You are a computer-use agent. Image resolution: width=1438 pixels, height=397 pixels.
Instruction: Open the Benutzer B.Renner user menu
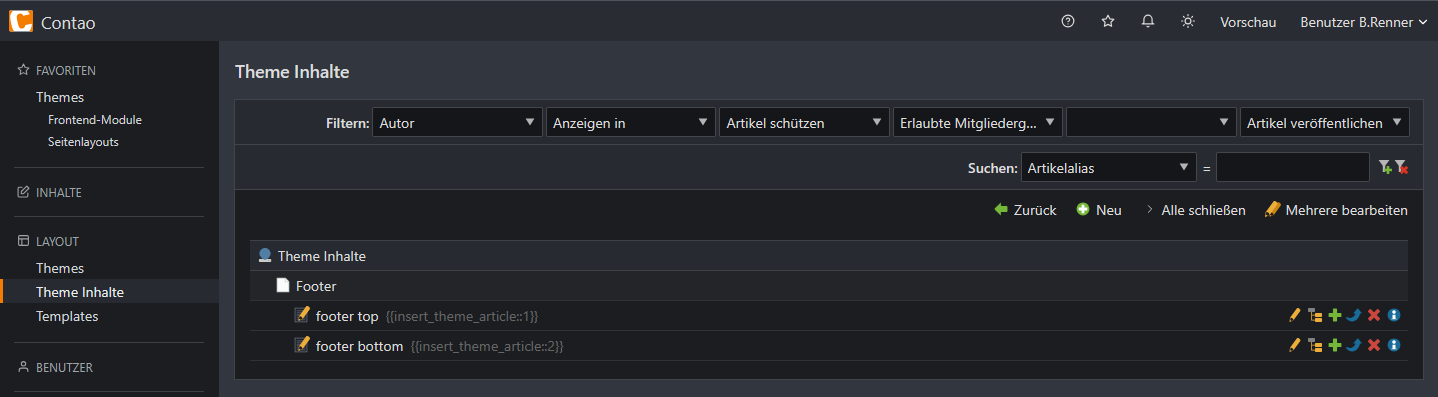coord(1363,22)
